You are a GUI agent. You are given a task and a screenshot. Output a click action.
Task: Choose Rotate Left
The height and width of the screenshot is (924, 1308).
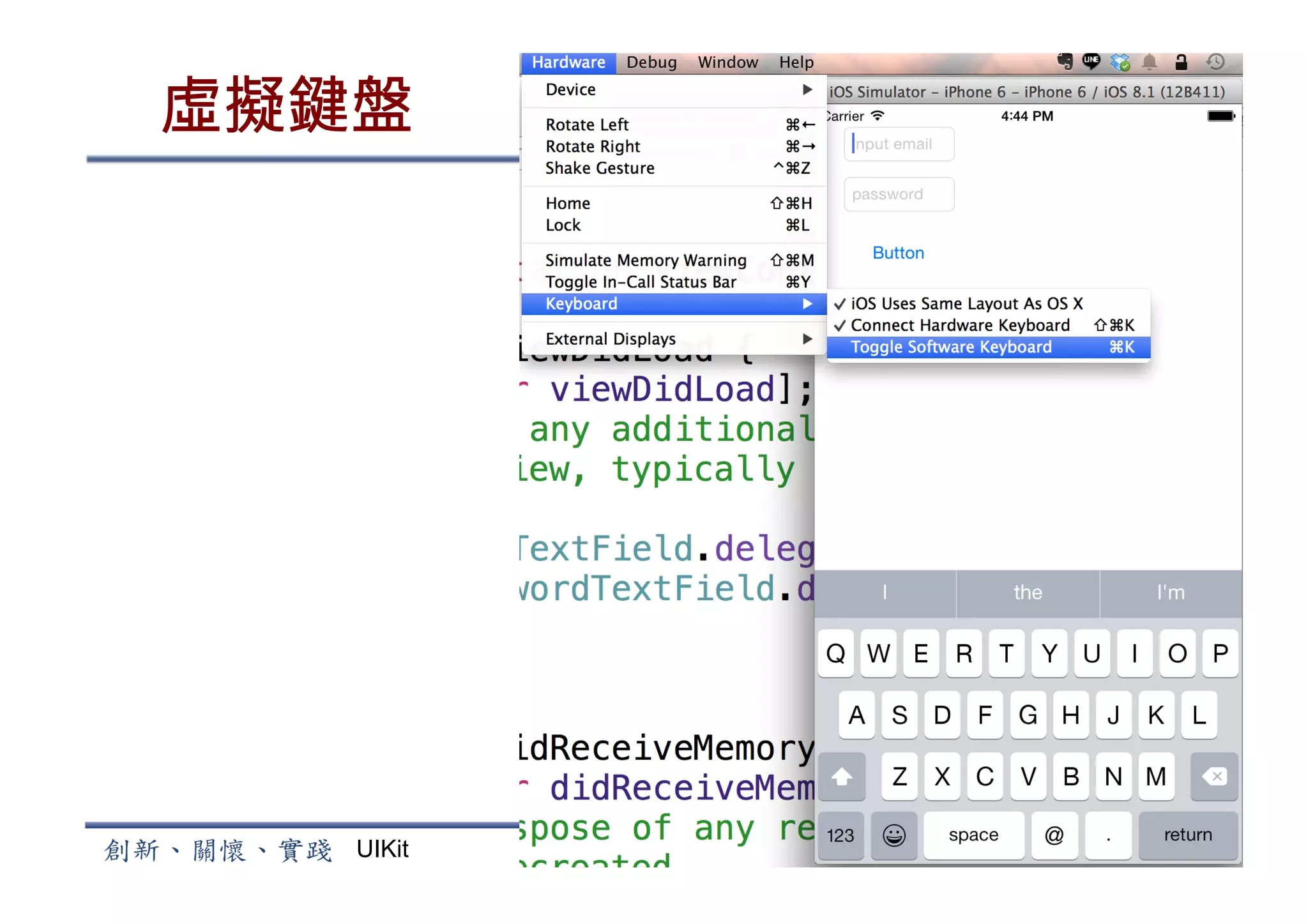pyautogui.click(x=674, y=125)
